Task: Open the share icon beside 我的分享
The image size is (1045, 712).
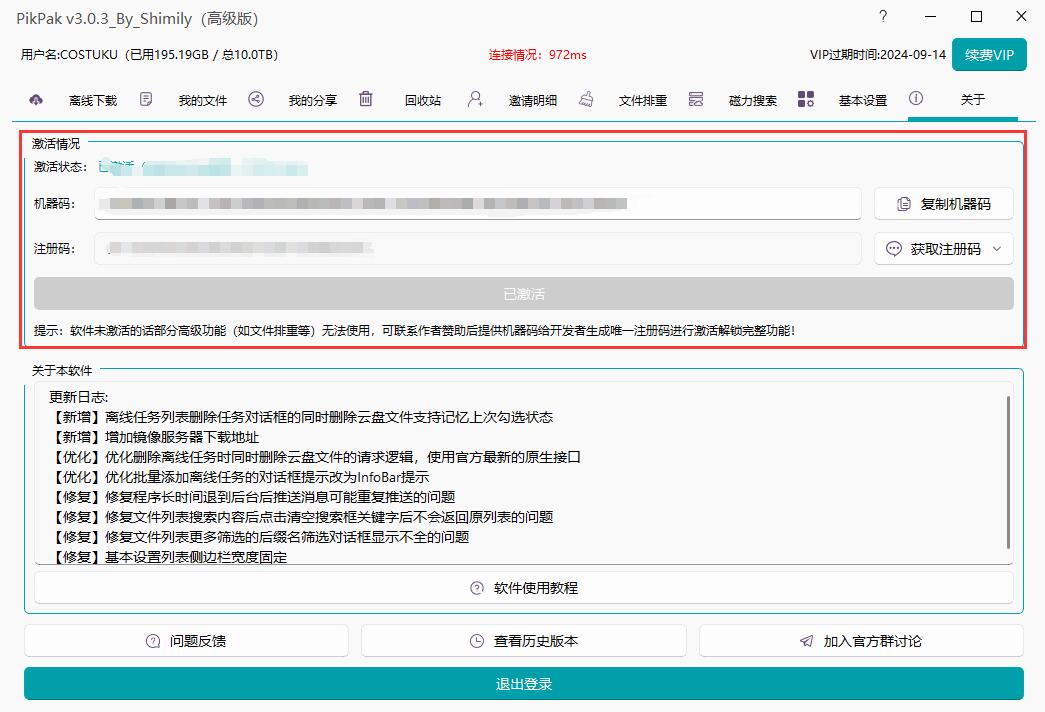Action: click(256, 99)
